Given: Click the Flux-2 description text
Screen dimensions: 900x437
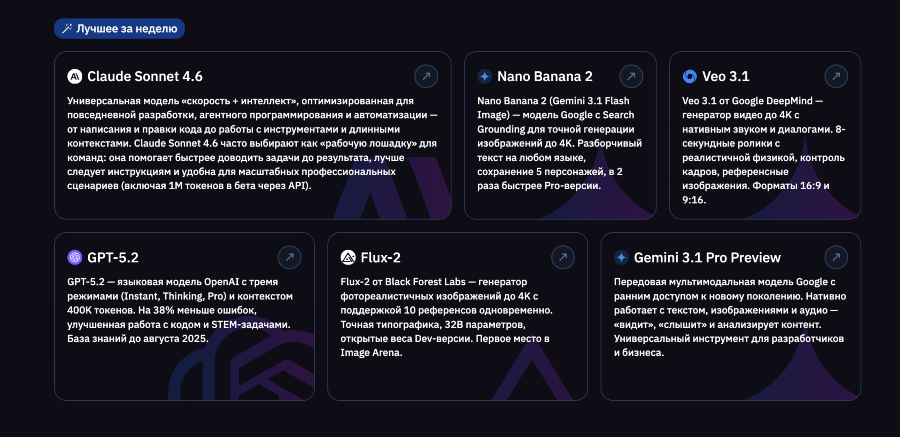Looking at the screenshot, I should (x=447, y=318).
